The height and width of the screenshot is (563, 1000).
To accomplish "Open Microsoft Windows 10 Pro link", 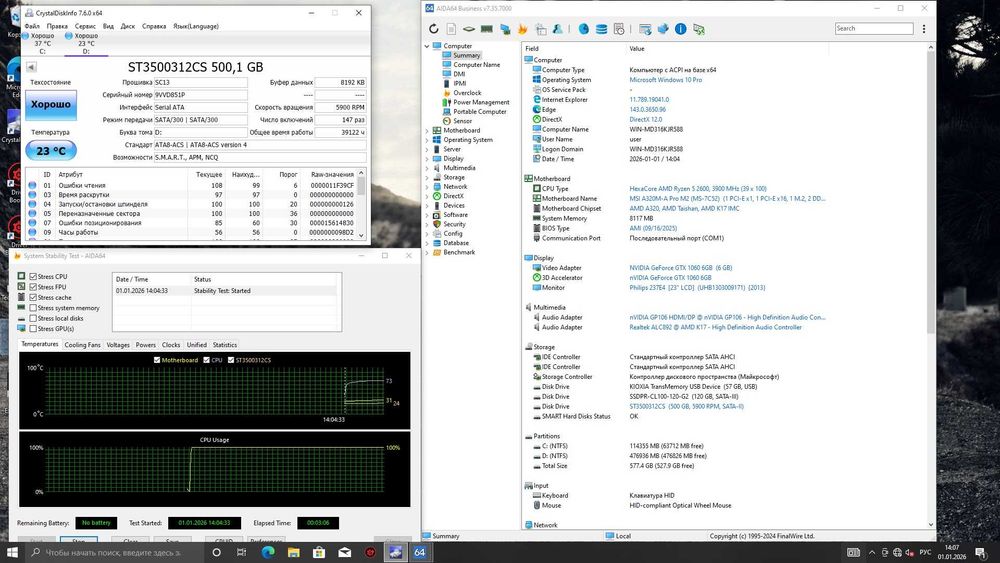I will coord(665,80).
